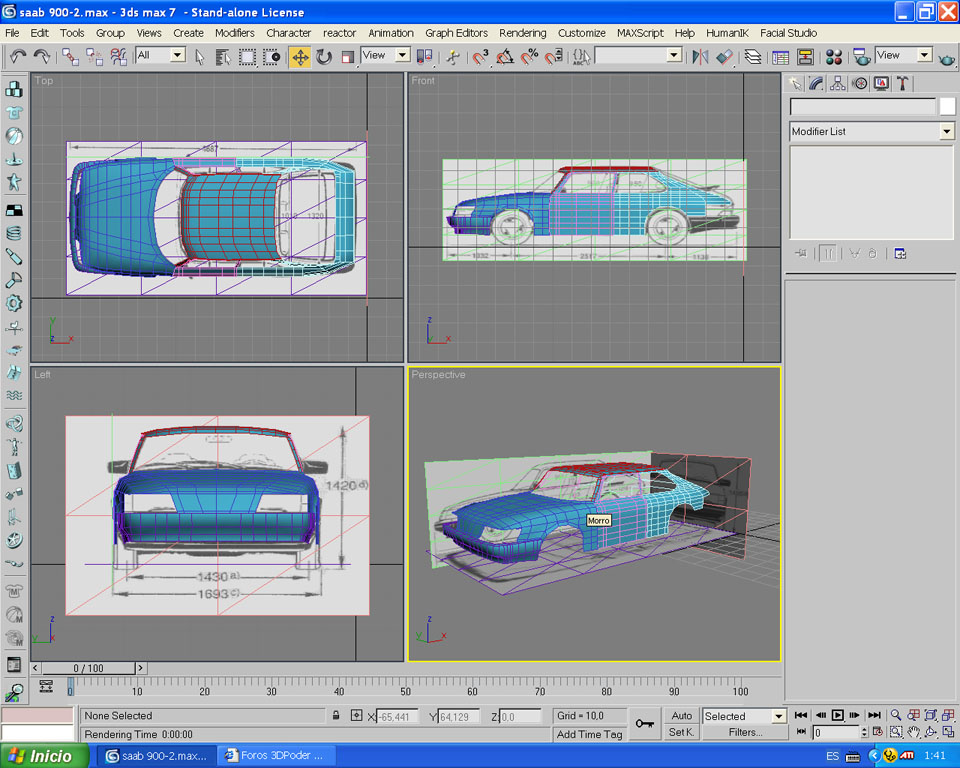Screen dimensions: 960x768
Task: Toggle Percent Snap icon
Action: tap(529, 57)
